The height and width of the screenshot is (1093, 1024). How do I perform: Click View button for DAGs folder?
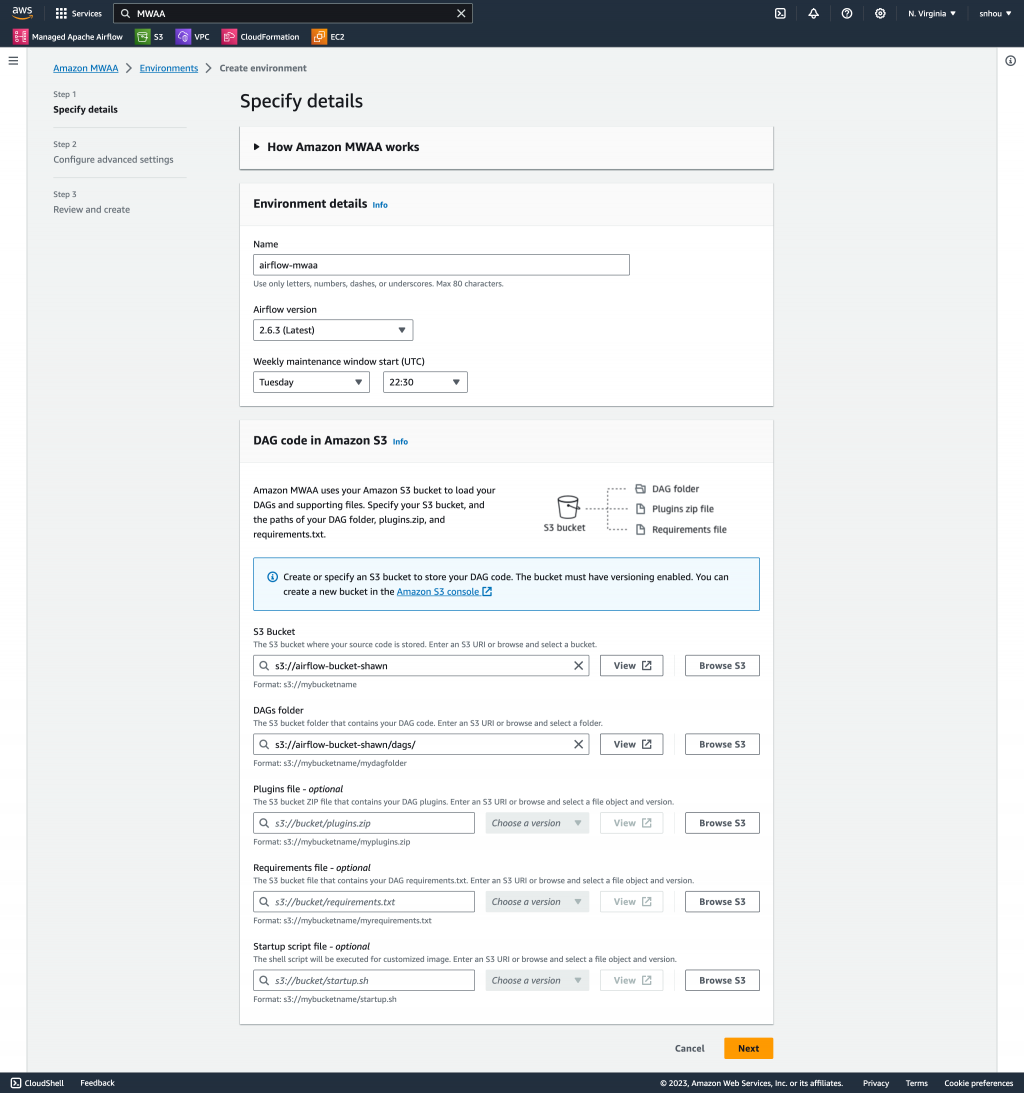coord(632,744)
